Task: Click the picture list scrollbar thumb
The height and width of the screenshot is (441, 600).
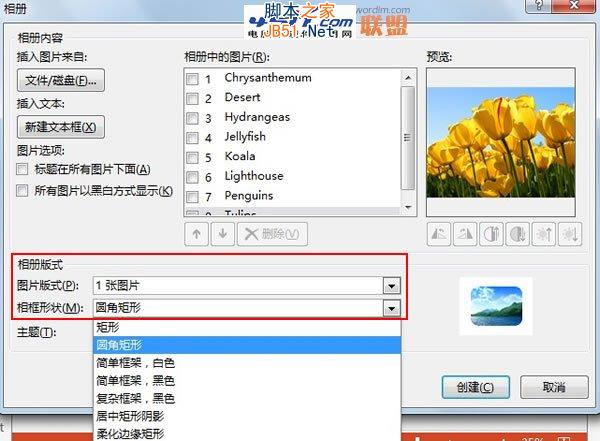Action: pyautogui.click(x=408, y=138)
